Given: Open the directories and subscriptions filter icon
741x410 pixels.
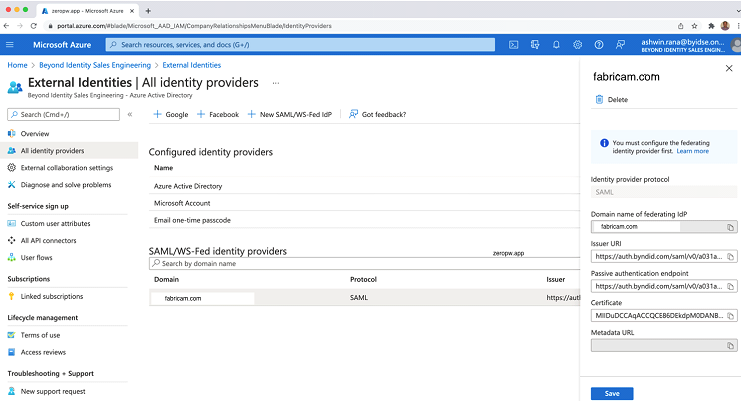Looking at the screenshot, I should [534, 44].
